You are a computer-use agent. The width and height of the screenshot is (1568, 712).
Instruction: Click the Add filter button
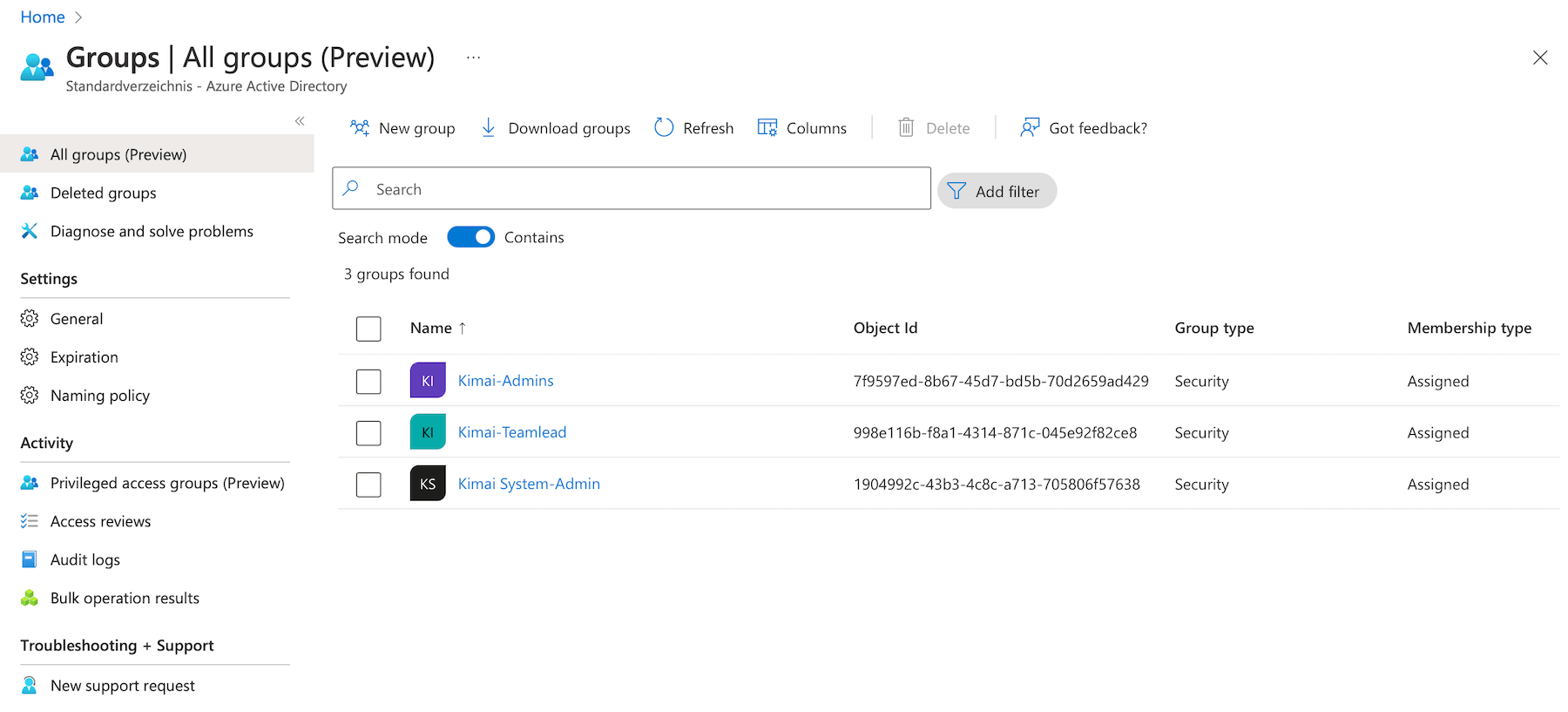[997, 191]
